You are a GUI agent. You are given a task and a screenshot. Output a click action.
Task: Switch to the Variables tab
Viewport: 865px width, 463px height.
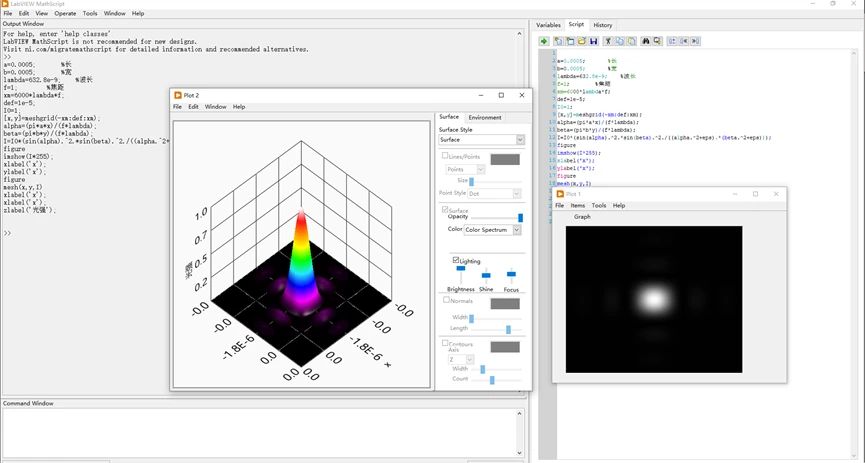tap(548, 25)
